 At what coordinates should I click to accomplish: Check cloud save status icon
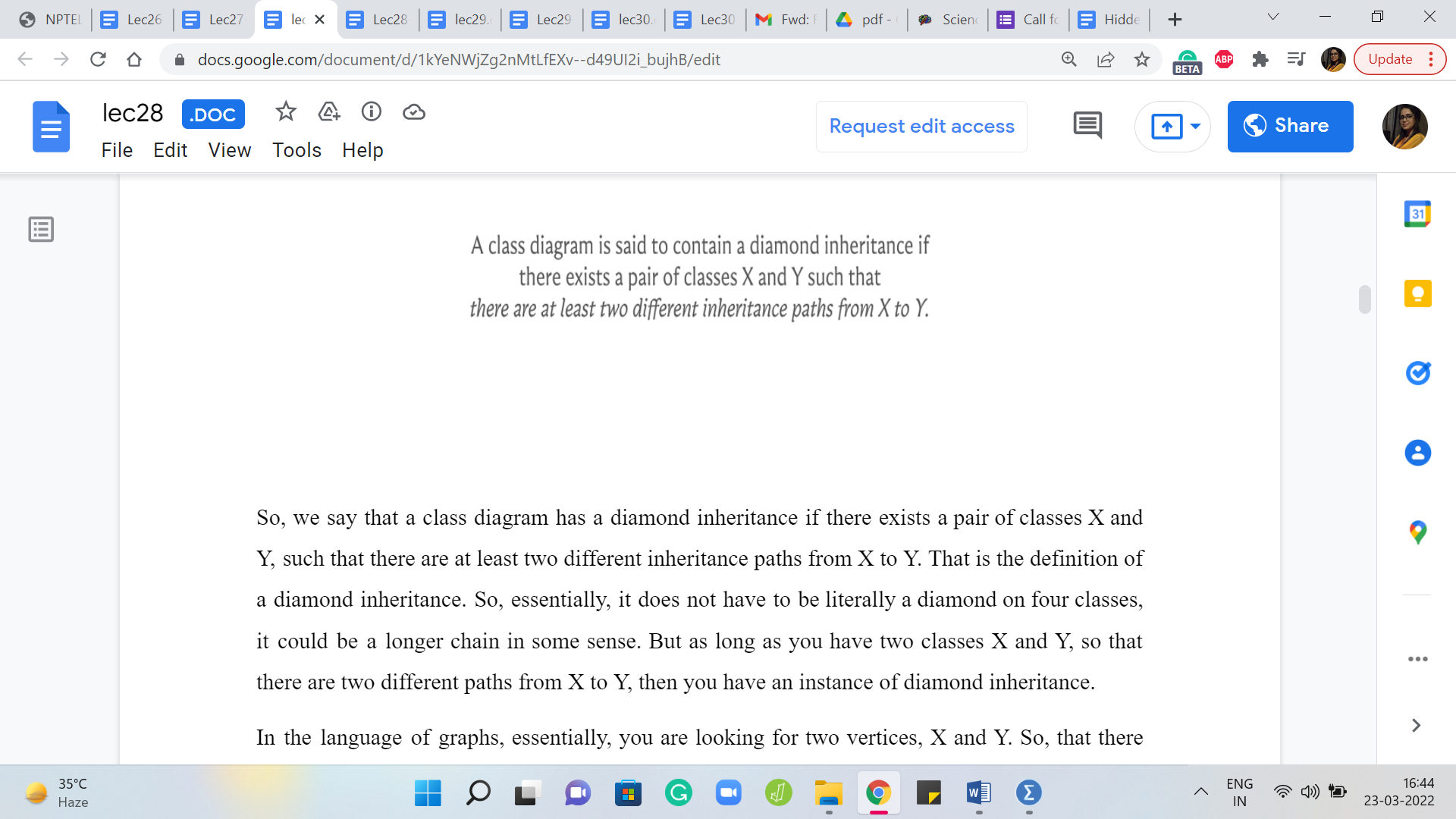pos(413,112)
